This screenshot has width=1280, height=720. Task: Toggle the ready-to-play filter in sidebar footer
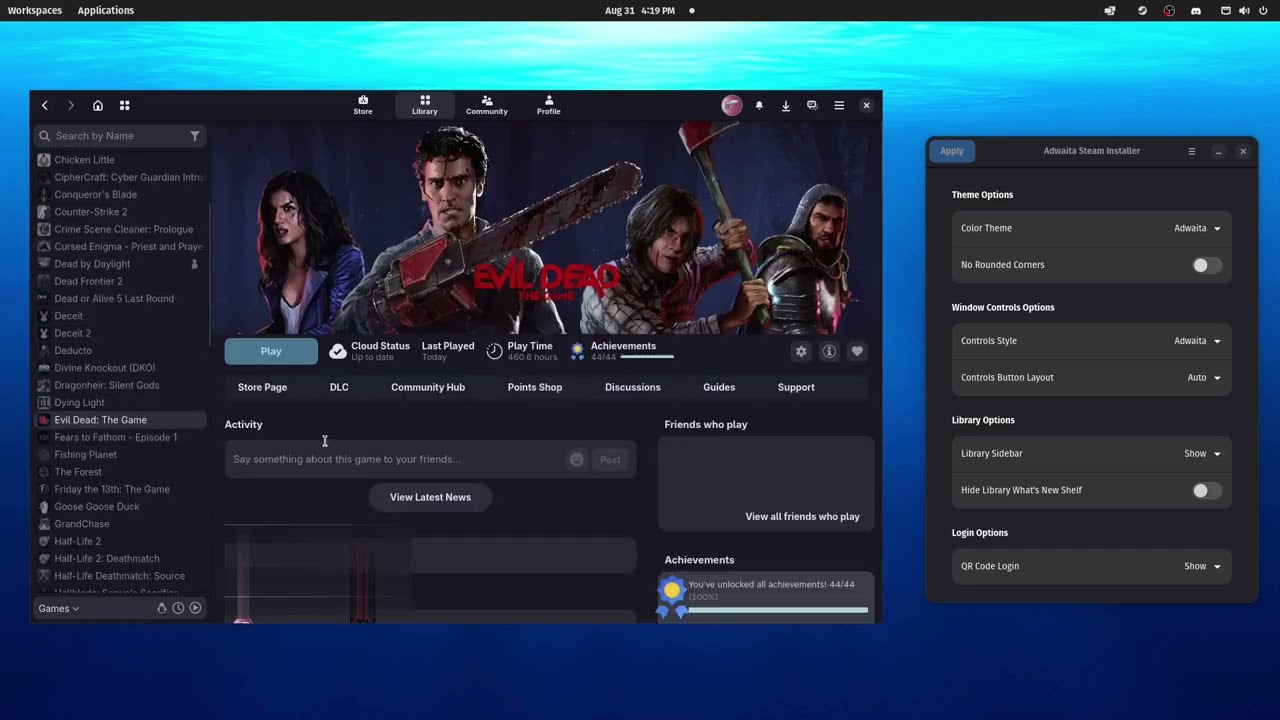(195, 608)
